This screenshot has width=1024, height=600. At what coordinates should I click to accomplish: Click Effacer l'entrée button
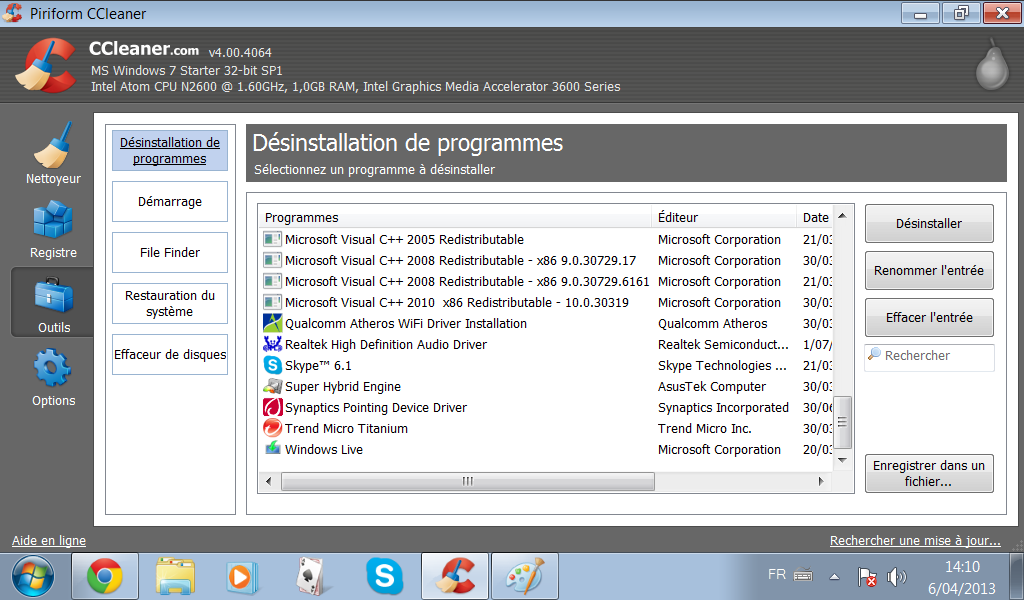pyautogui.click(x=929, y=317)
